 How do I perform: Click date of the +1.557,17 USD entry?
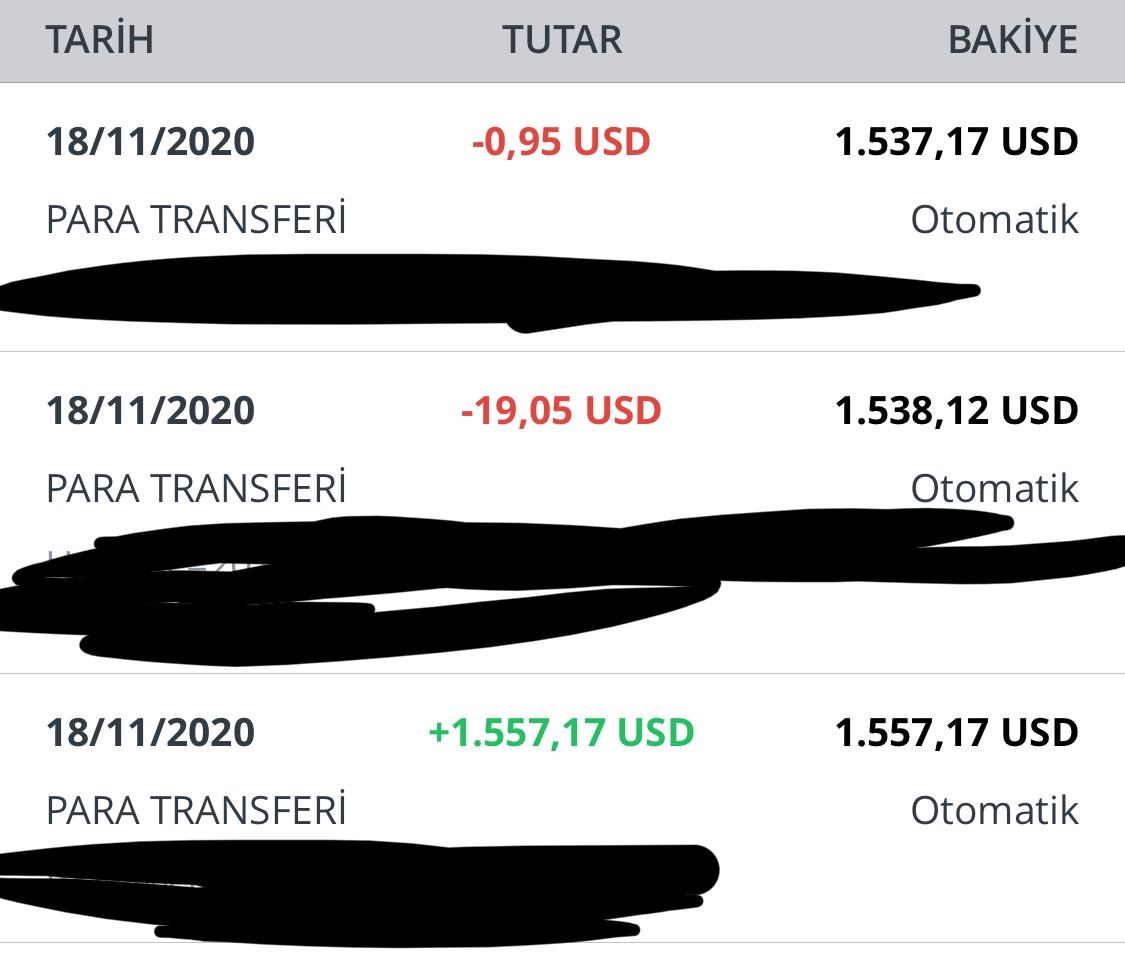[x=151, y=733]
